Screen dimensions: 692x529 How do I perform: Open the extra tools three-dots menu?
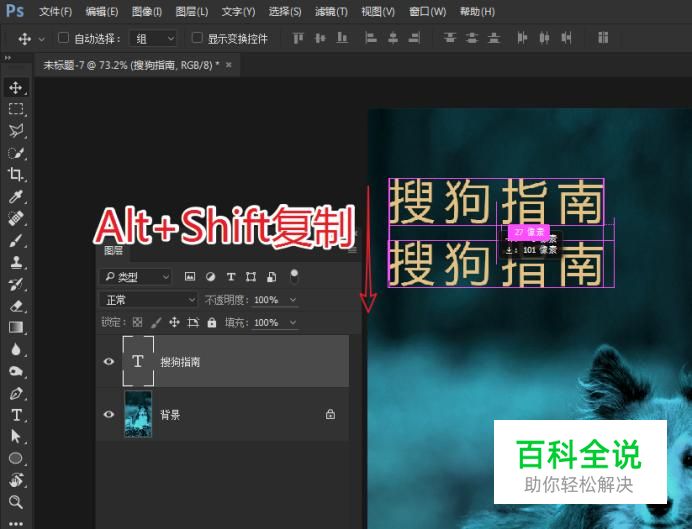16,523
